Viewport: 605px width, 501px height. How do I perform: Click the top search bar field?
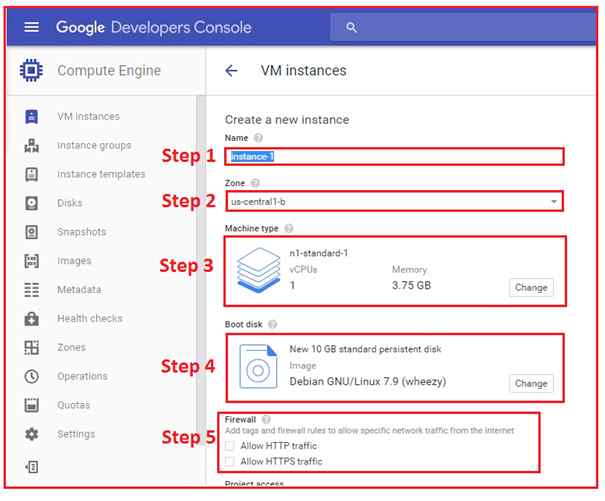click(463, 27)
